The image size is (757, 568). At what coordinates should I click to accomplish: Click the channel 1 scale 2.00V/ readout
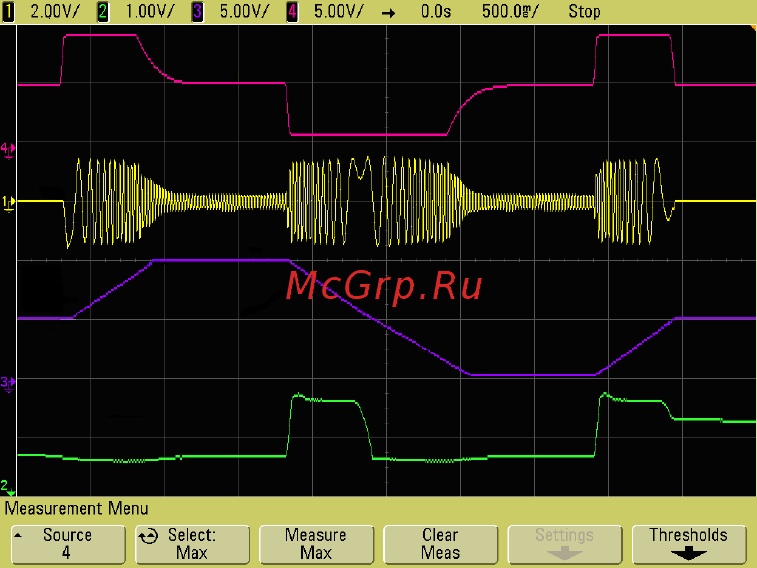(55, 12)
